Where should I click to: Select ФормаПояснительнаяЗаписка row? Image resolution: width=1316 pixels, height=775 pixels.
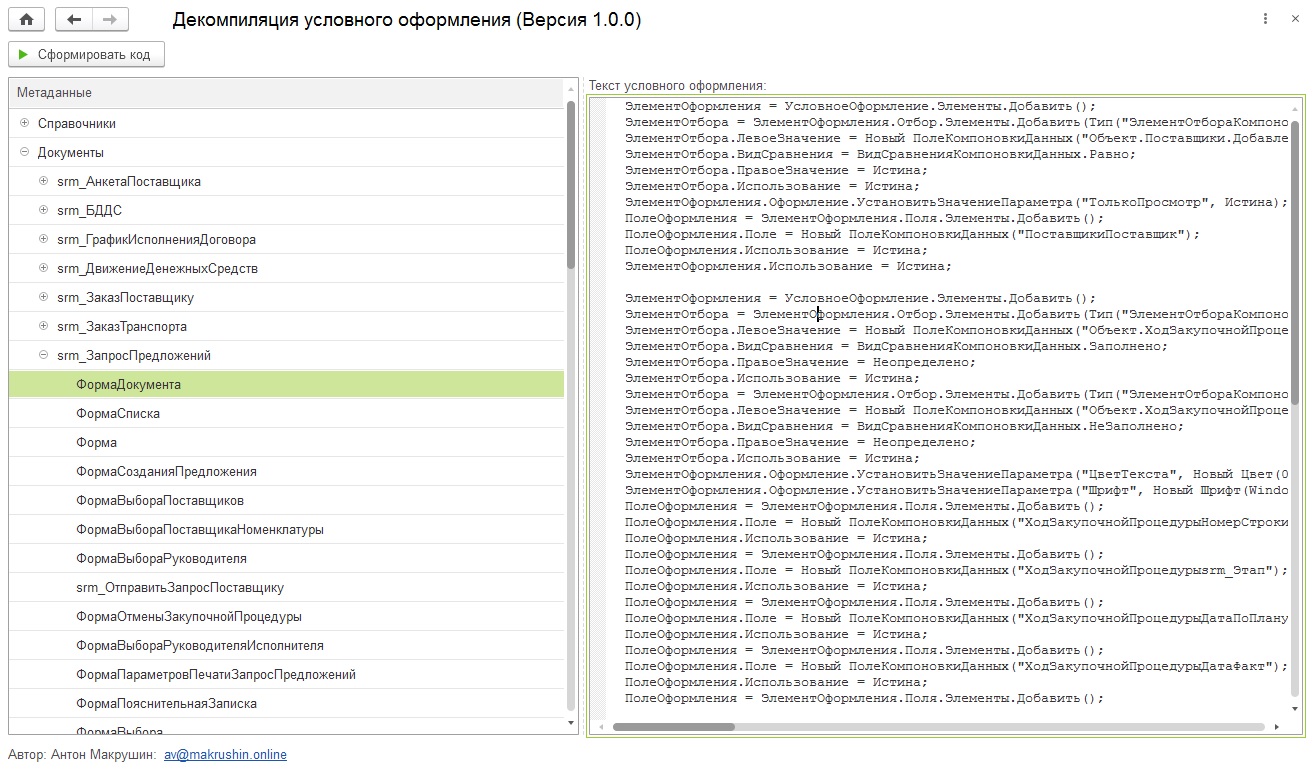tap(286, 703)
